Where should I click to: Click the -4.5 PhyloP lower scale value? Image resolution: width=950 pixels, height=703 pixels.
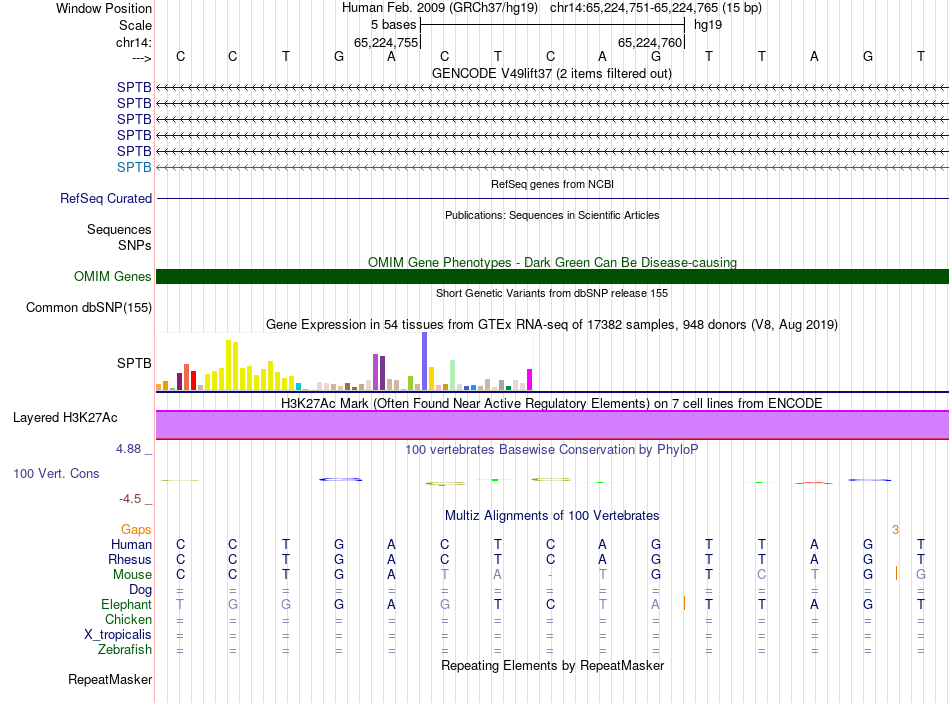point(130,499)
